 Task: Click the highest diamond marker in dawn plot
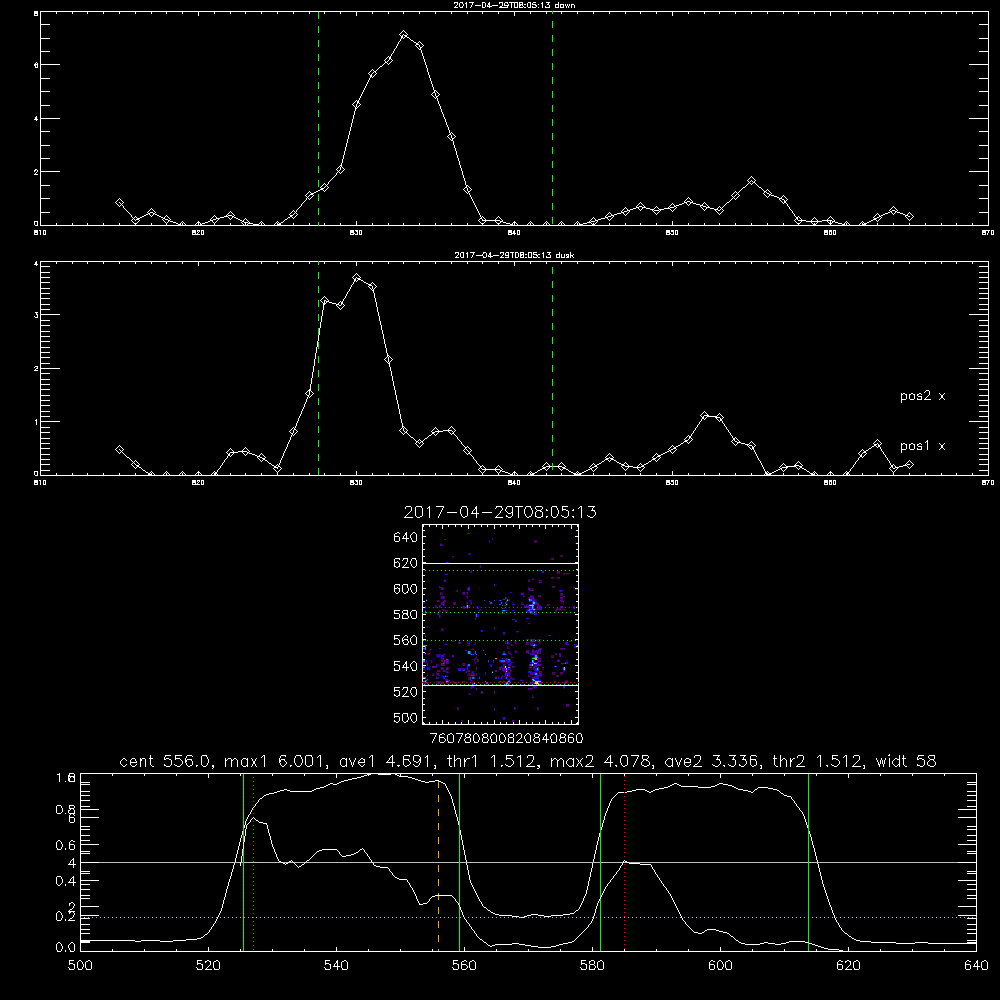(x=404, y=34)
